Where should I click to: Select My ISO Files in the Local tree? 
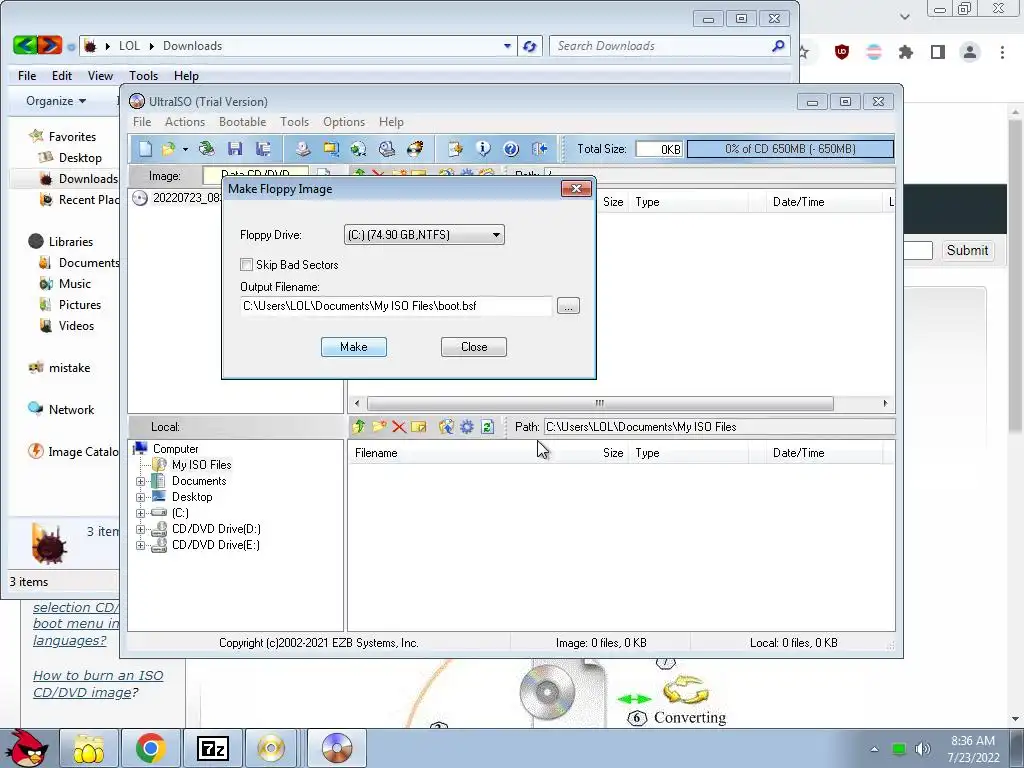pos(201,465)
